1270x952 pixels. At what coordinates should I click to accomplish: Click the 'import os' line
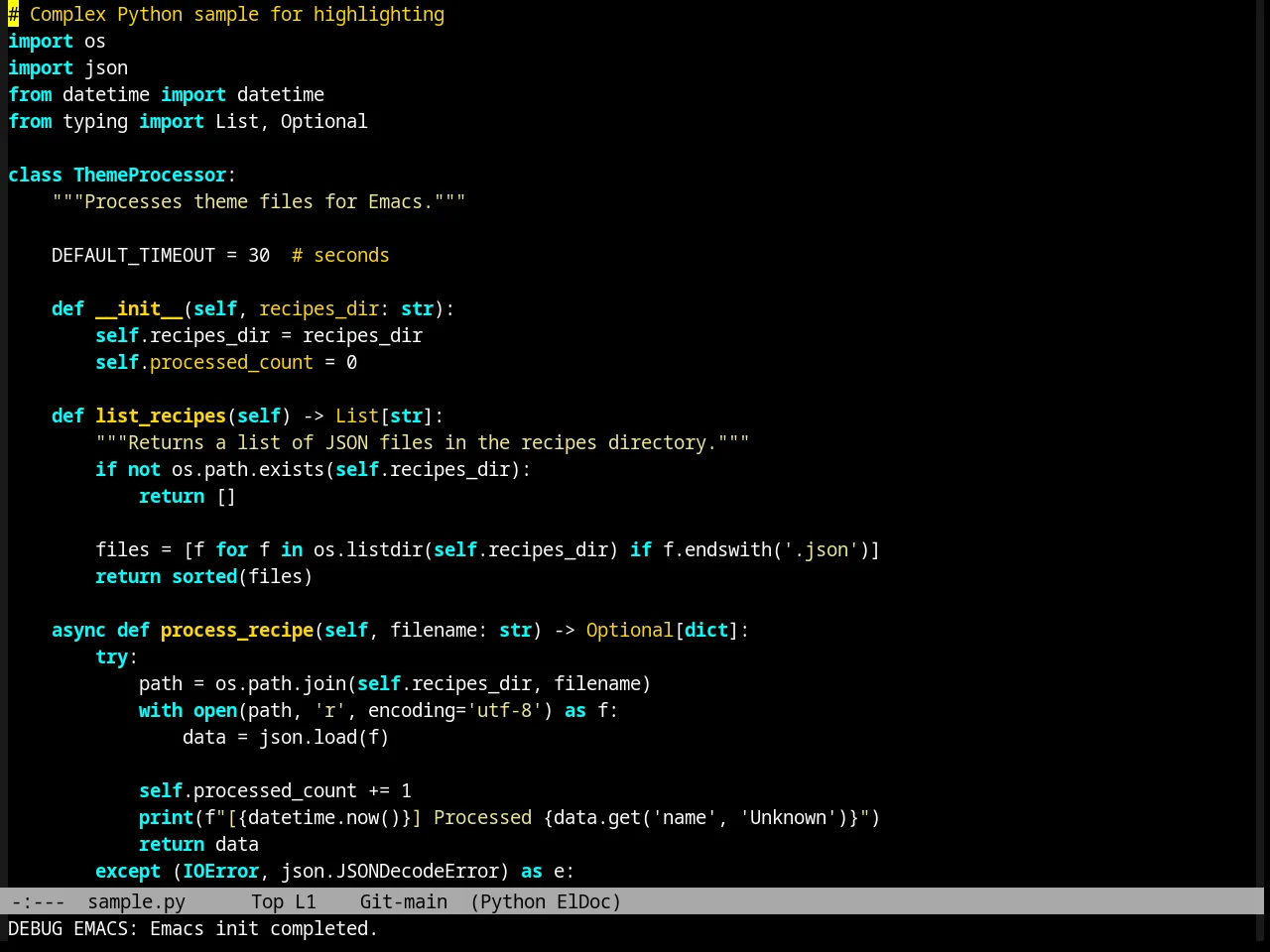click(x=57, y=41)
